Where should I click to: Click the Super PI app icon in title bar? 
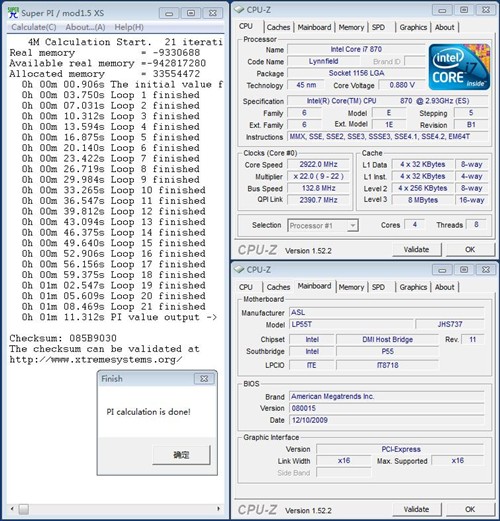pos(13,13)
